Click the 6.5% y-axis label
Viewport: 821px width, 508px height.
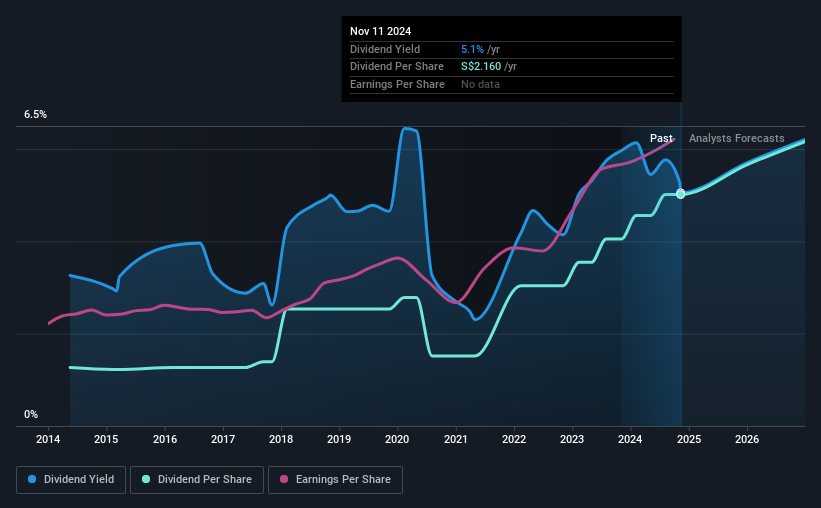click(x=36, y=115)
